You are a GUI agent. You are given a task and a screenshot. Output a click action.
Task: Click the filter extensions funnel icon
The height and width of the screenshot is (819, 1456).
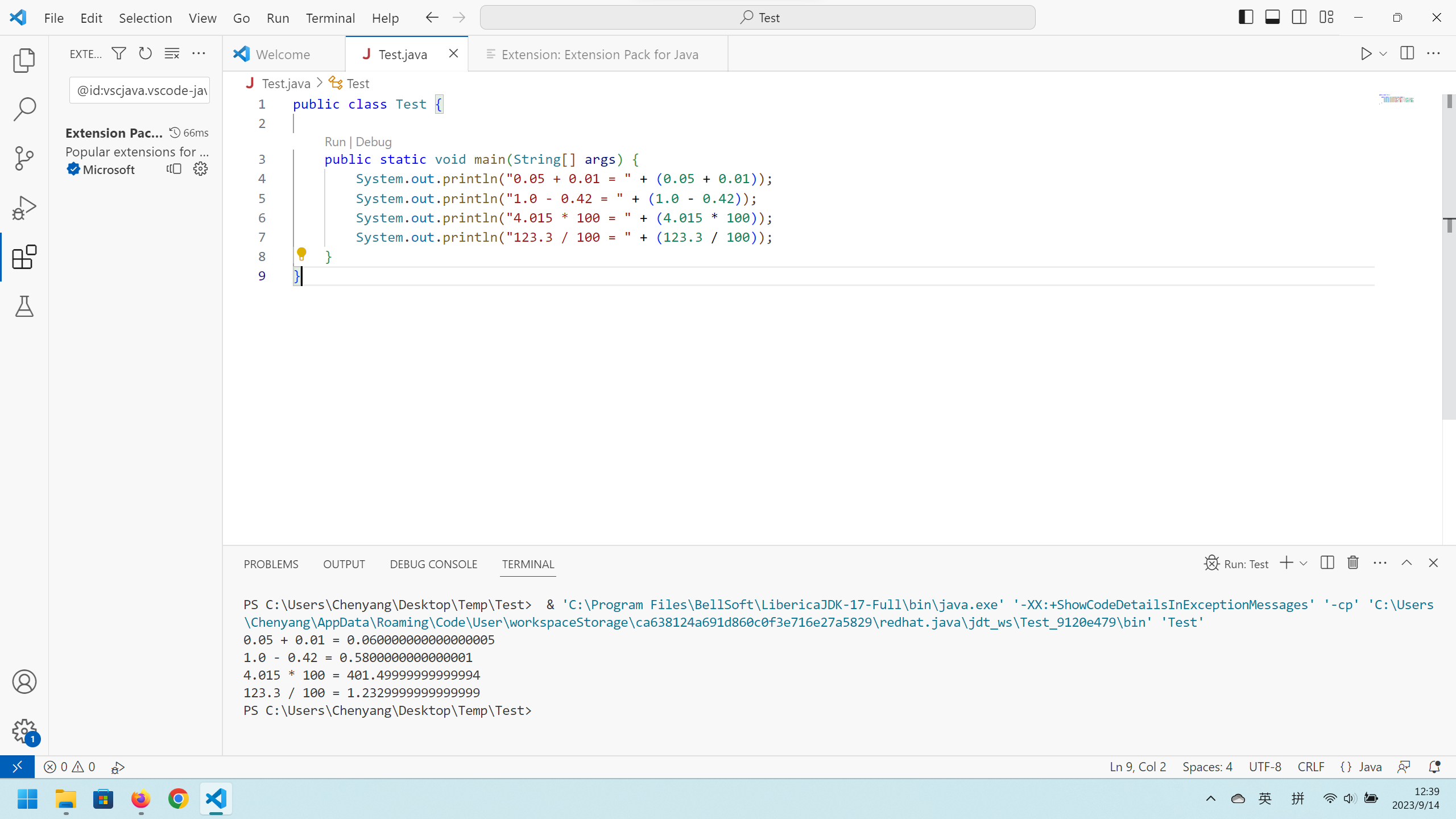pyautogui.click(x=118, y=53)
